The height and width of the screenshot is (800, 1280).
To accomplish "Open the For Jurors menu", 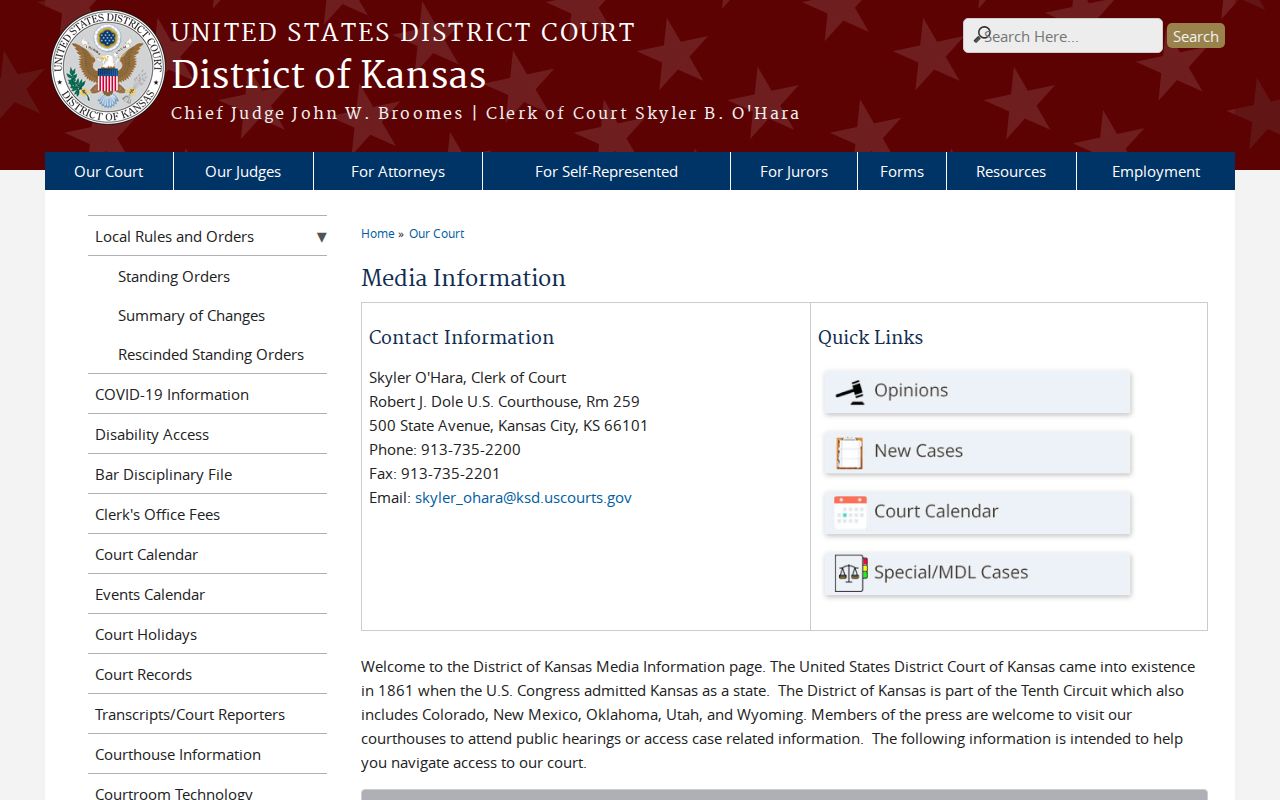I will [794, 171].
